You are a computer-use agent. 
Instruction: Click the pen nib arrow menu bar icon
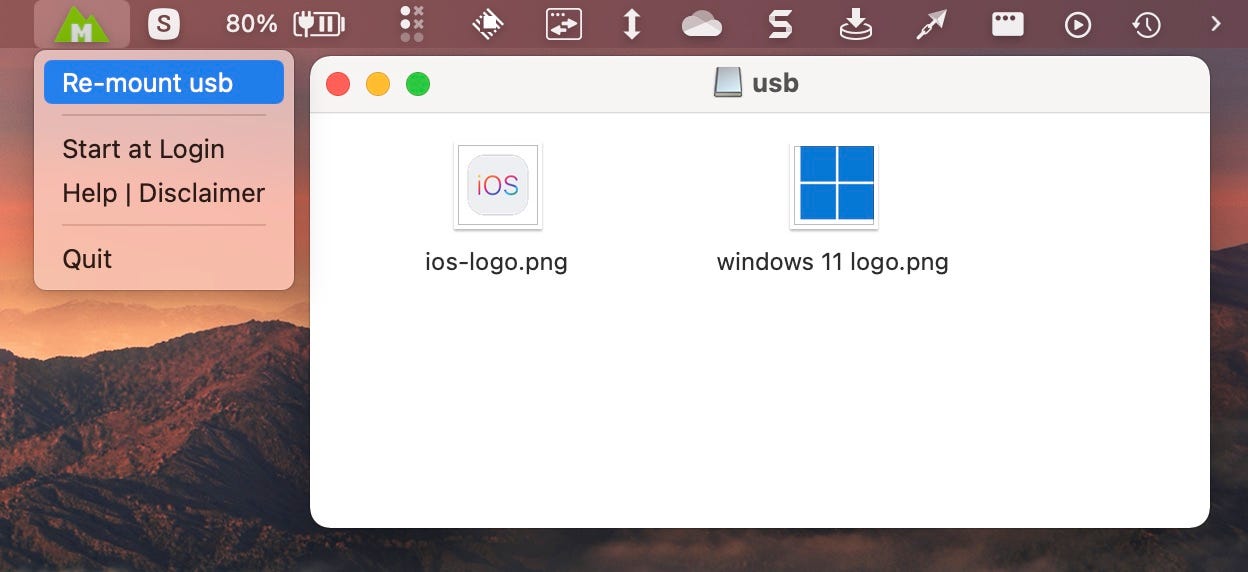(x=931, y=24)
